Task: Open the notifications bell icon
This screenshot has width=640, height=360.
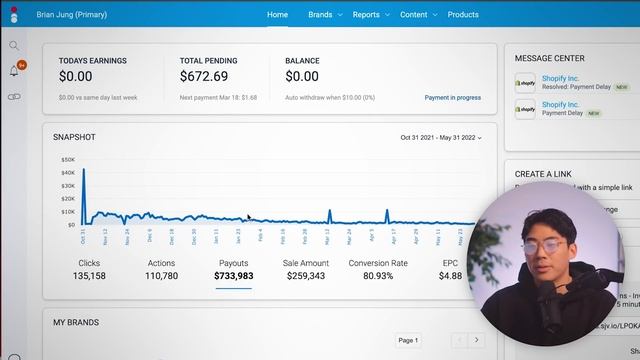Action: click(x=14, y=71)
